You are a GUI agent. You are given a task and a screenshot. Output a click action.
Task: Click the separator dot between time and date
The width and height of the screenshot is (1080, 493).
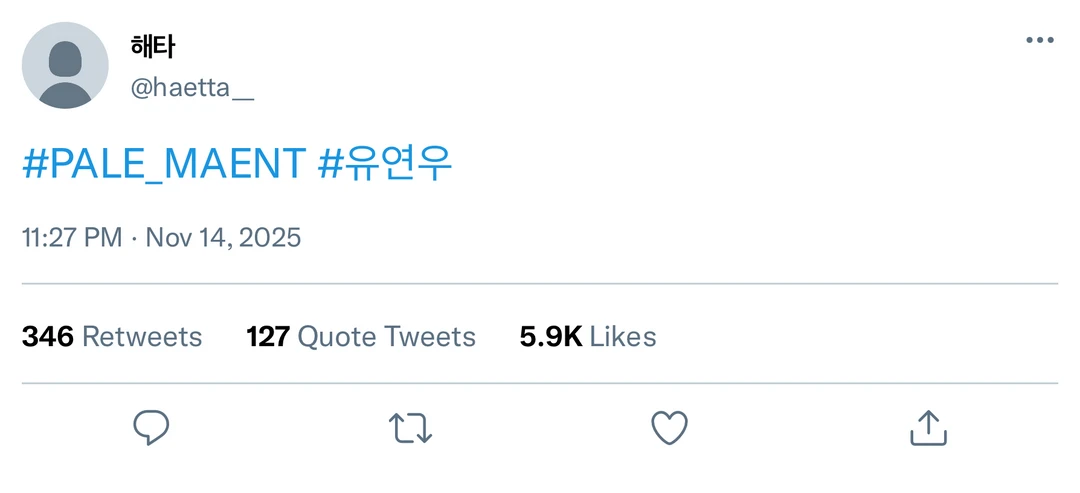(134, 239)
